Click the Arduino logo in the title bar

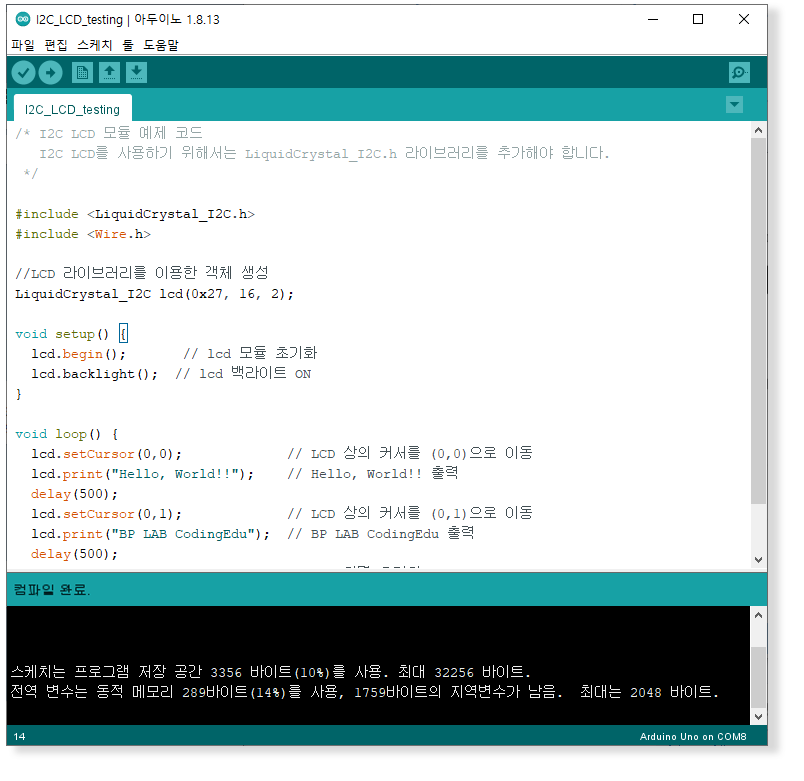[23, 19]
